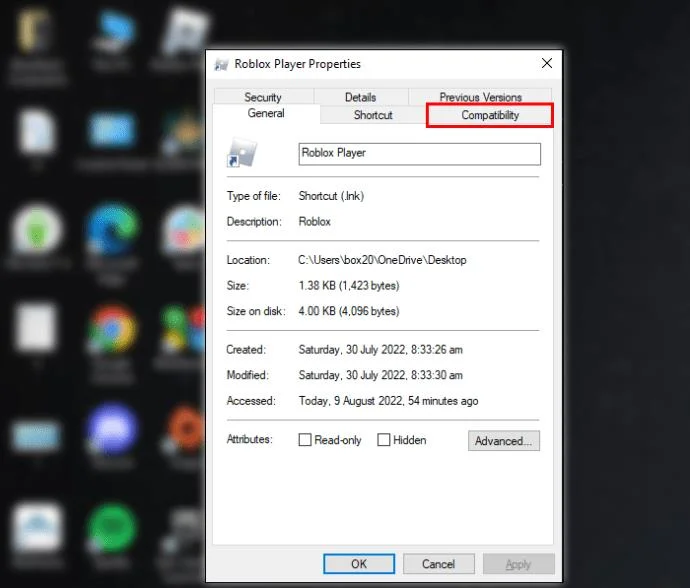Click the Roblox icon in the title bar

(x=221, y=65)
